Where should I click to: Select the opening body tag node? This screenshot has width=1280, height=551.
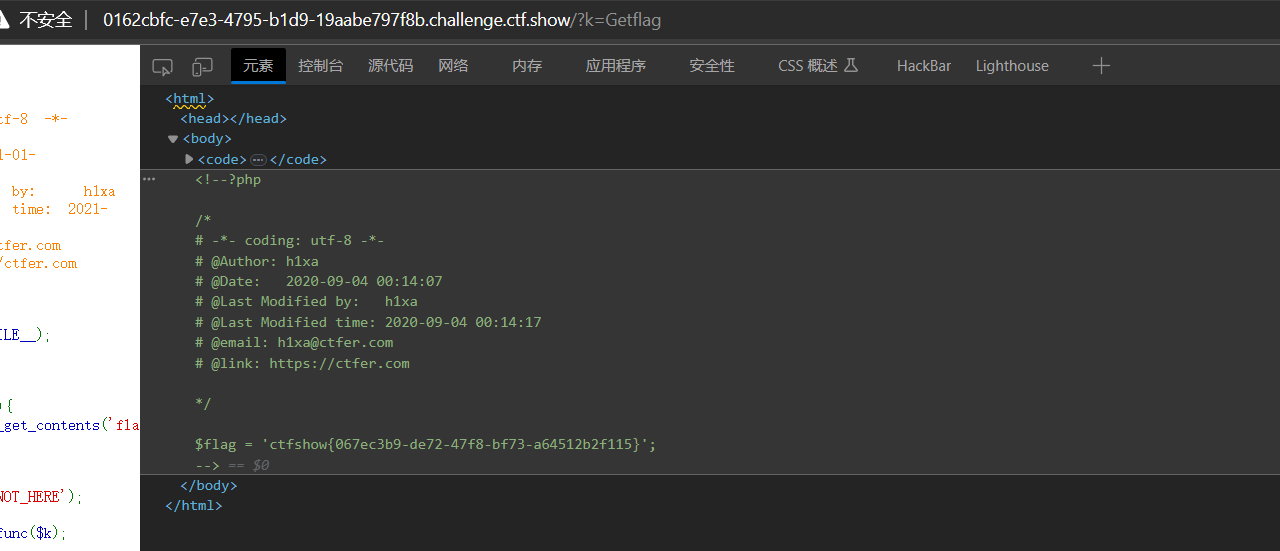point(207,139)
